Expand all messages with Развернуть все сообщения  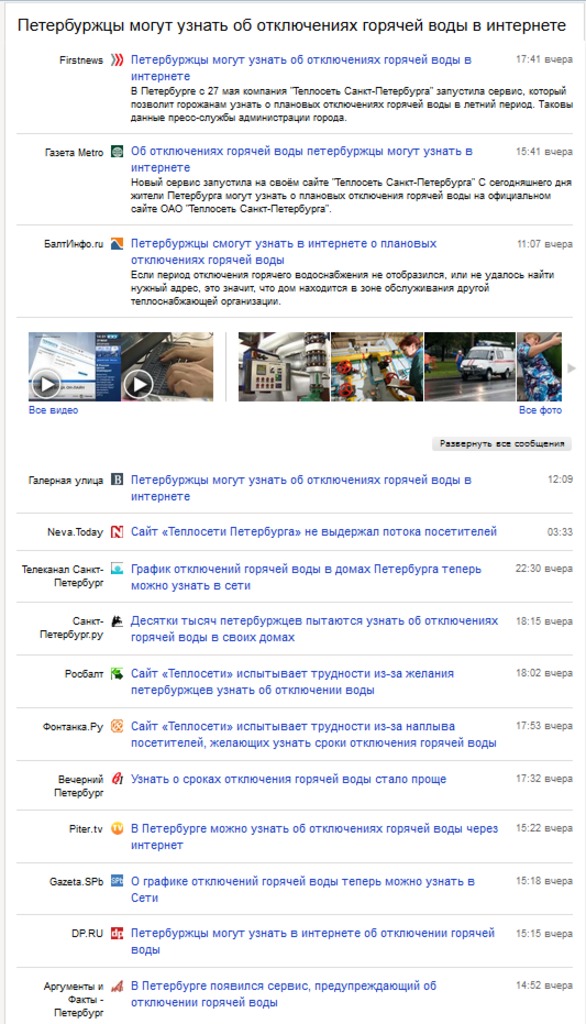coord(501,444)
